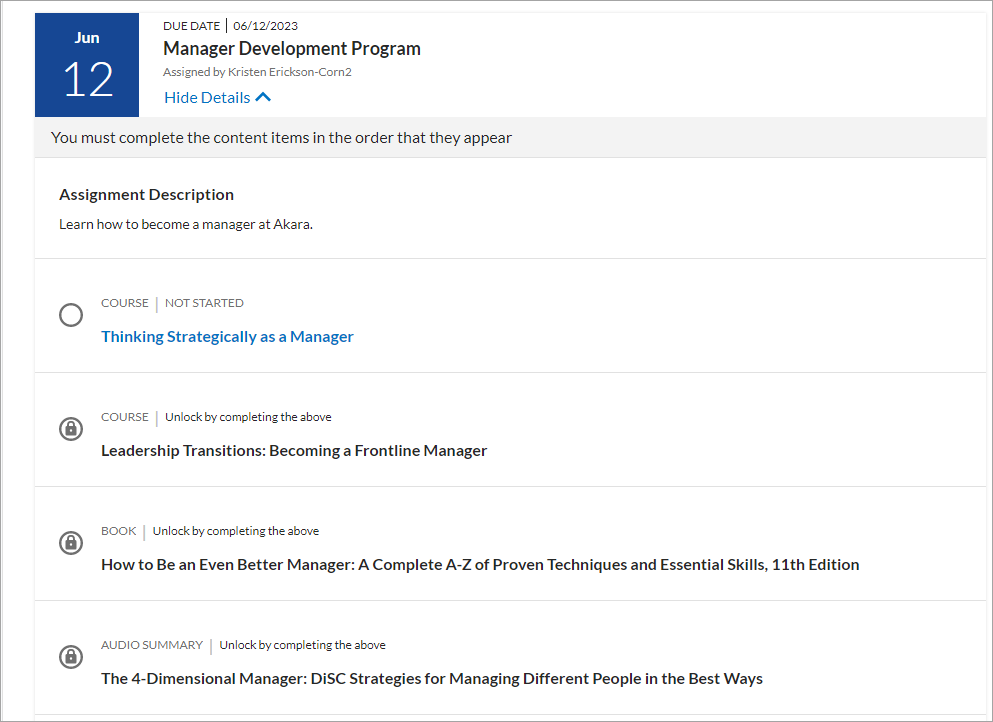Open the Thinking Strategically as a Manager course

(x=227, y=337)
